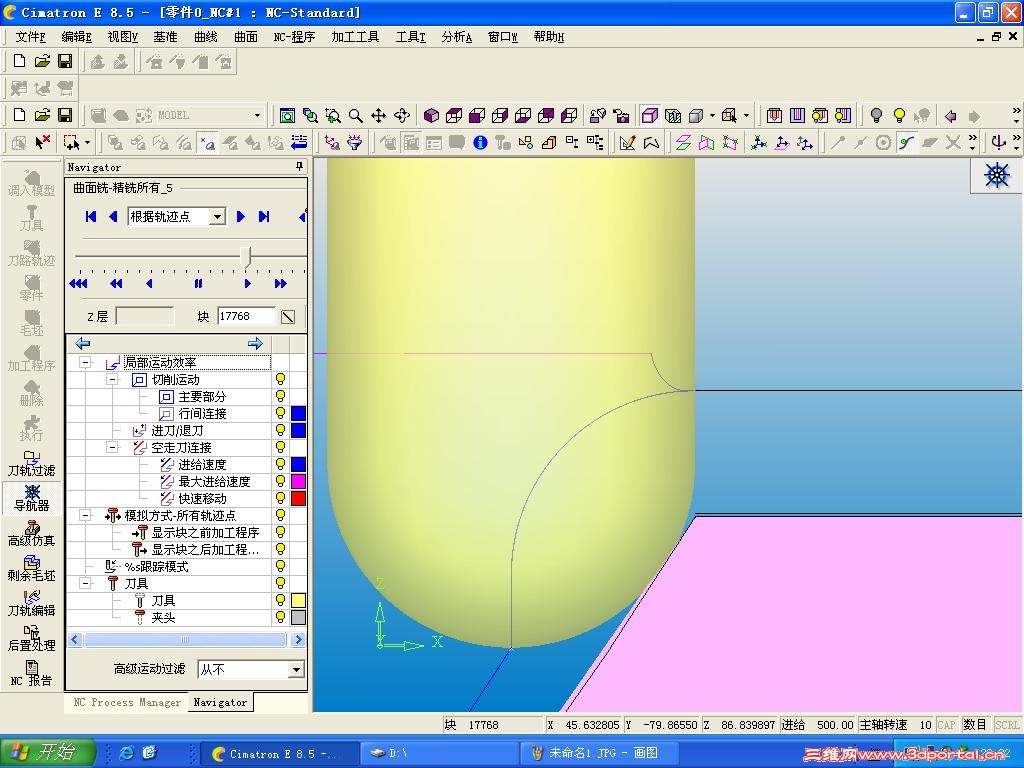Jump to first trajectory point
The height and width of the screenshot is (768, 1024).
[x=91, y=216]
